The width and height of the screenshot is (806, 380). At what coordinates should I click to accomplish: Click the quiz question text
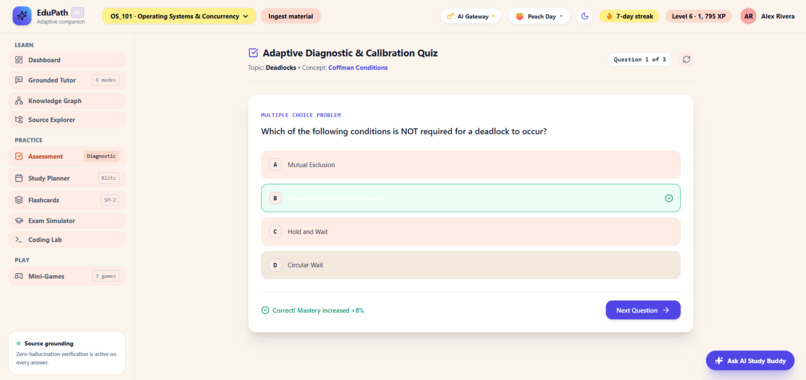pos(404,131)
